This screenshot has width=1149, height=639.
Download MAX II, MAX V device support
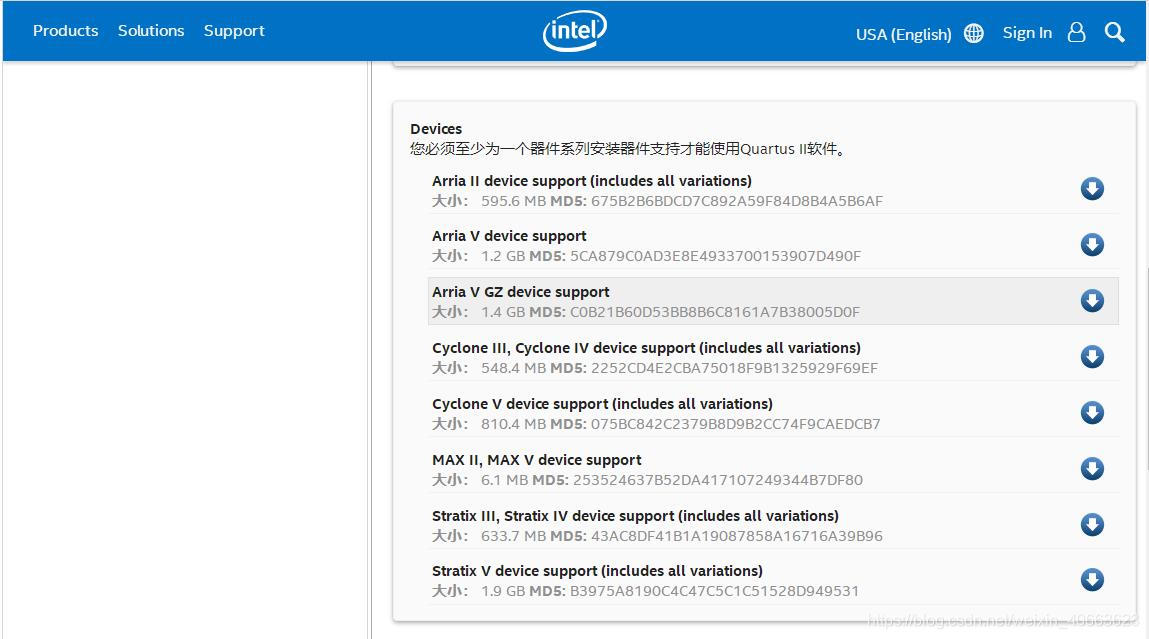coord(1092,468)
